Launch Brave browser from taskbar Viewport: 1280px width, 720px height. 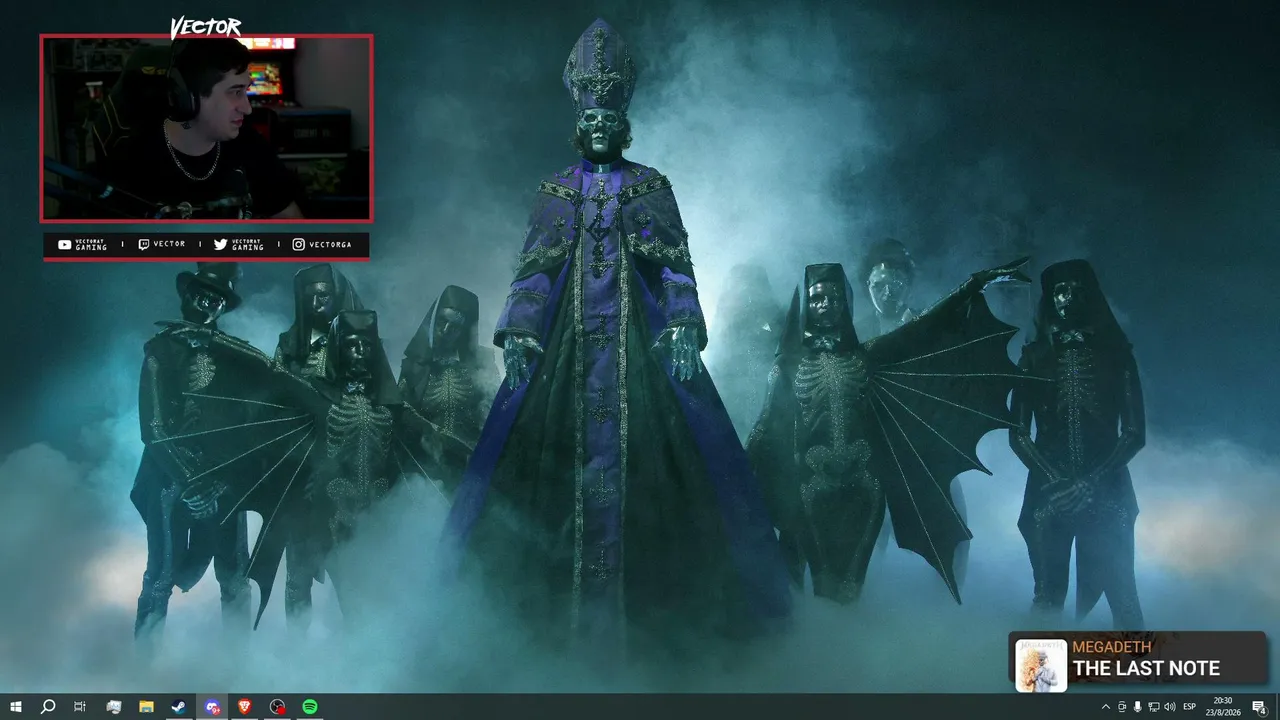pyautogui.click(x=245, y=707)
